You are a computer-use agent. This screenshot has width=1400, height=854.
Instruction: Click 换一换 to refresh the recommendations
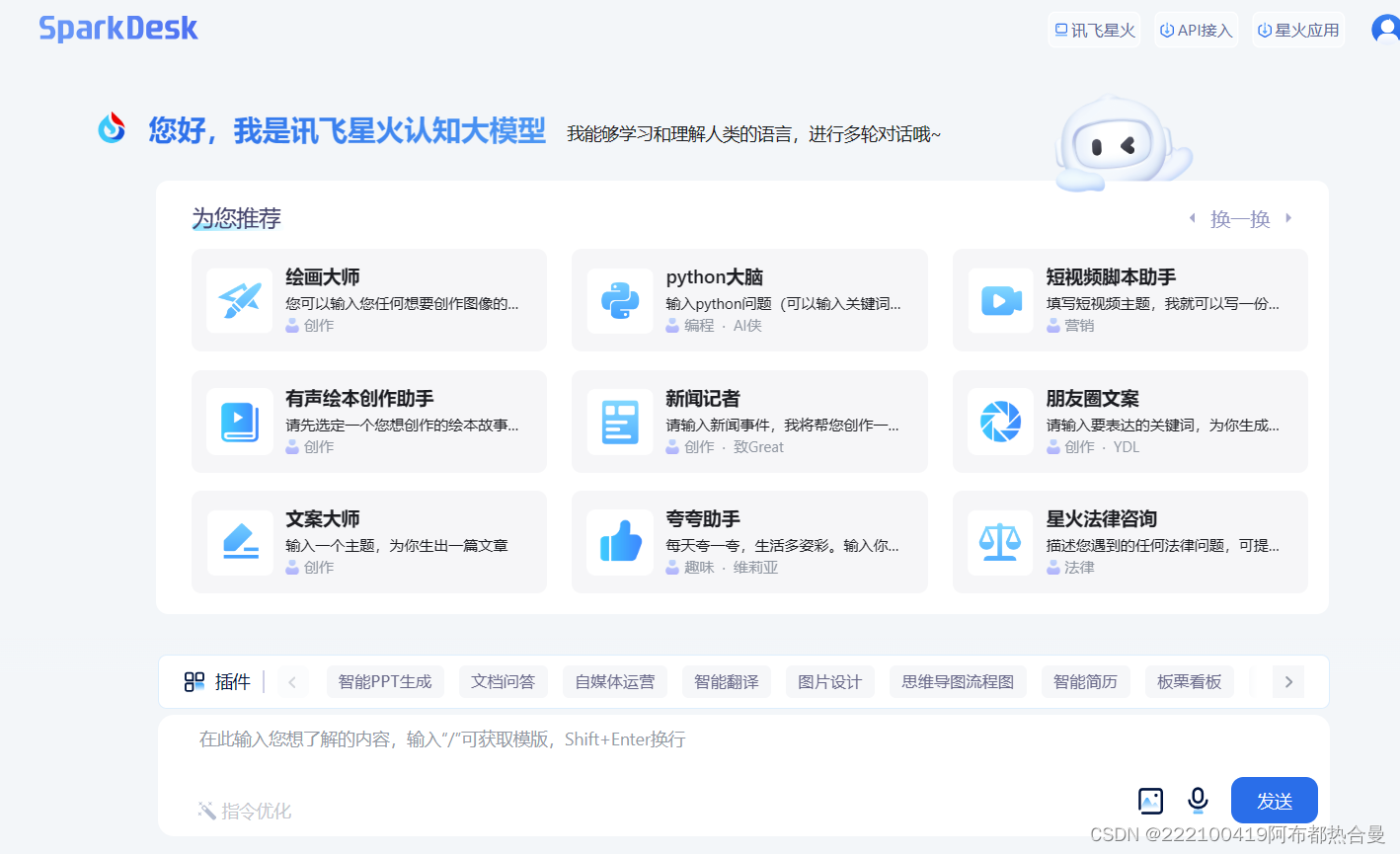click(1240, 219)
